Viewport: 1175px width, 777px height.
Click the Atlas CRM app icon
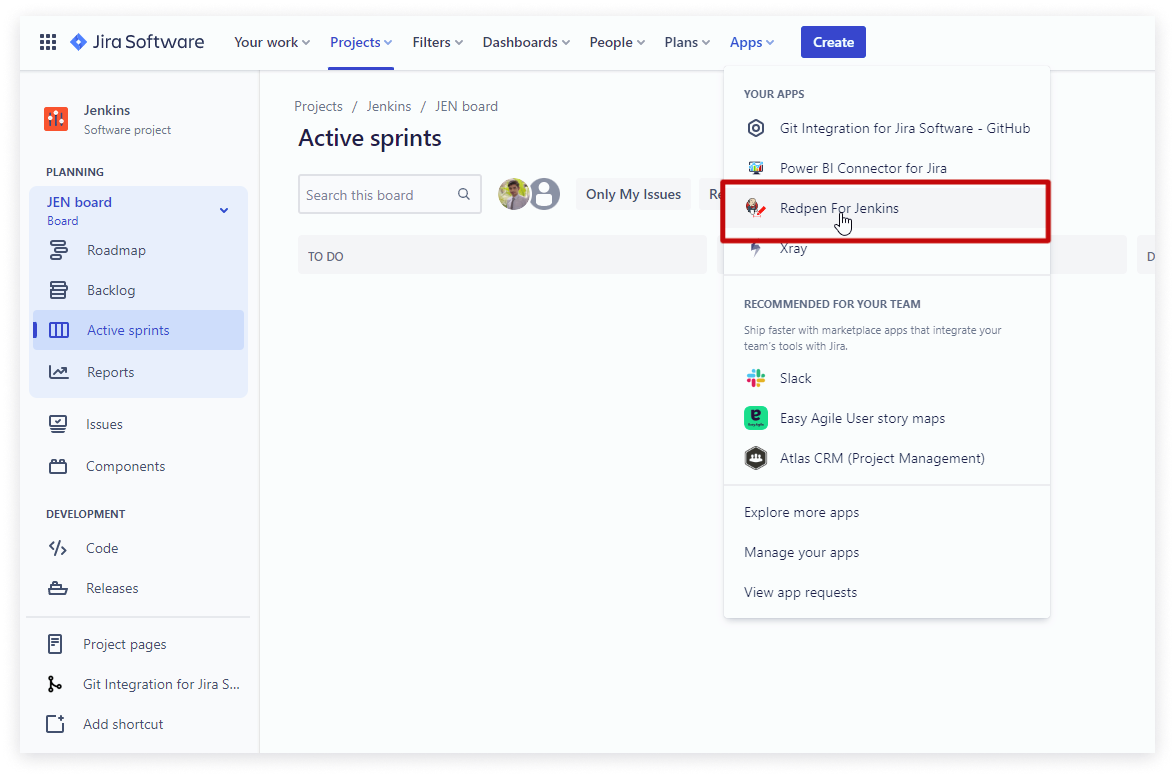click(756, 458)
